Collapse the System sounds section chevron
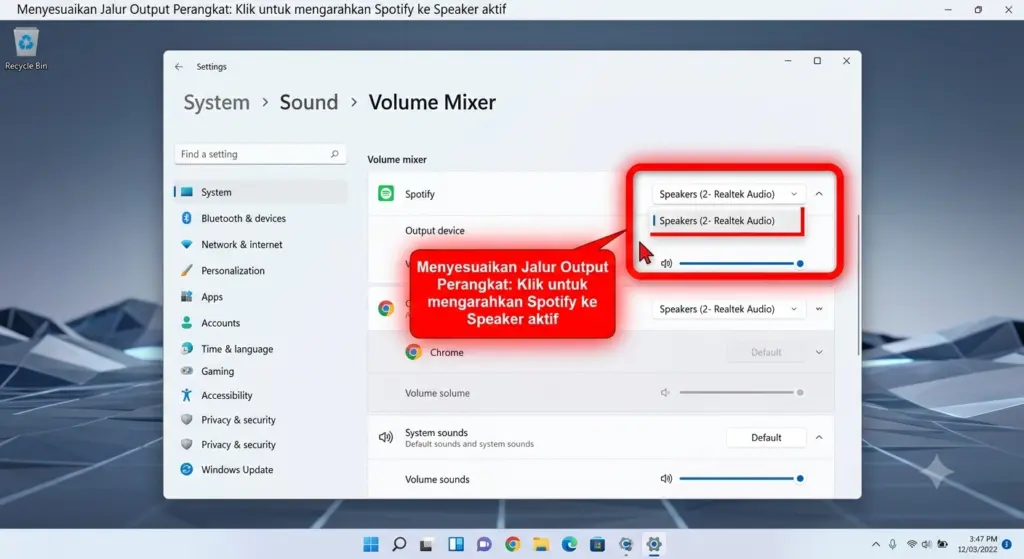Image resolution: width=1024 pixels, height=559 pixels. coord(819,438)
